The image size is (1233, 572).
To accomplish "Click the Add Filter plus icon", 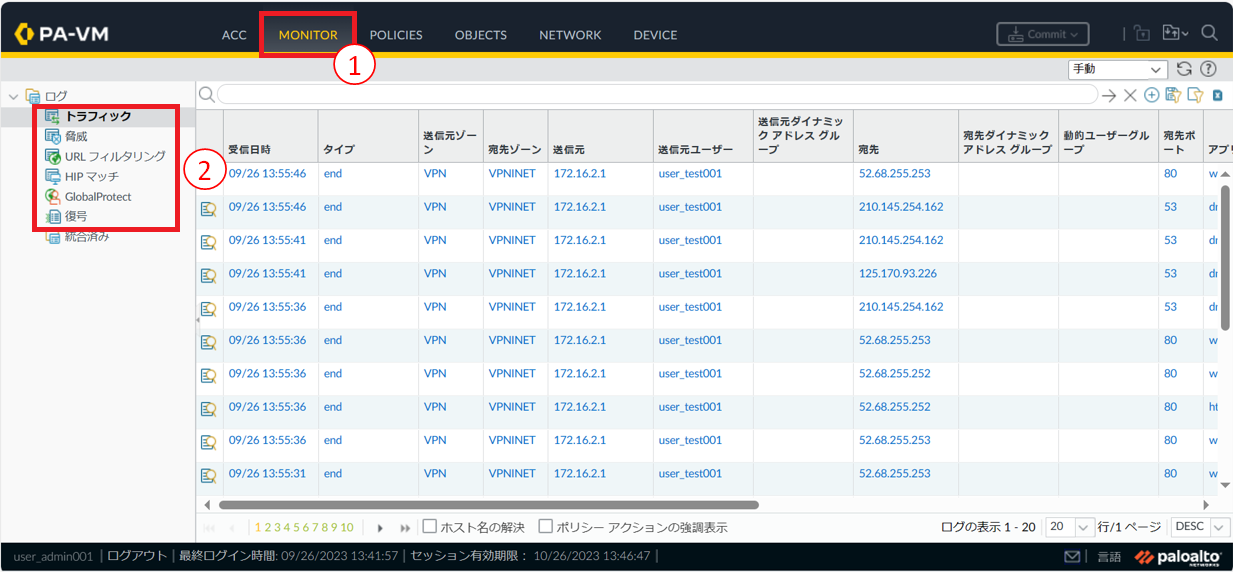I will click(x=1151, y=95).
